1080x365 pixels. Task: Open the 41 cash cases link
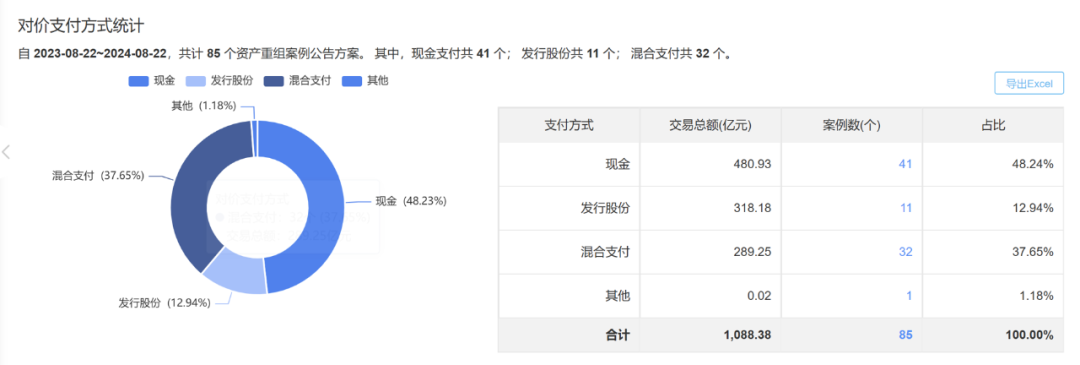905,165
